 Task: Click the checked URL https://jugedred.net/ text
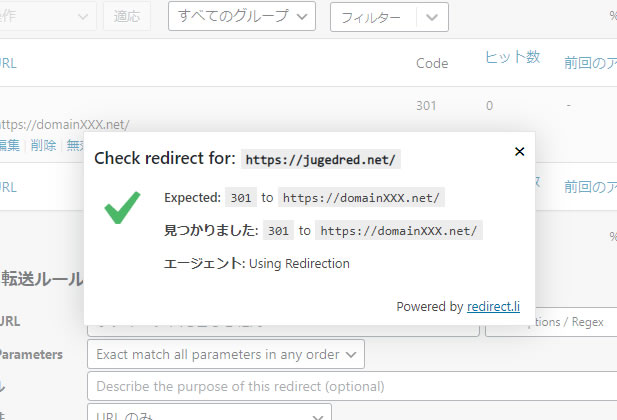pos(321,159)
